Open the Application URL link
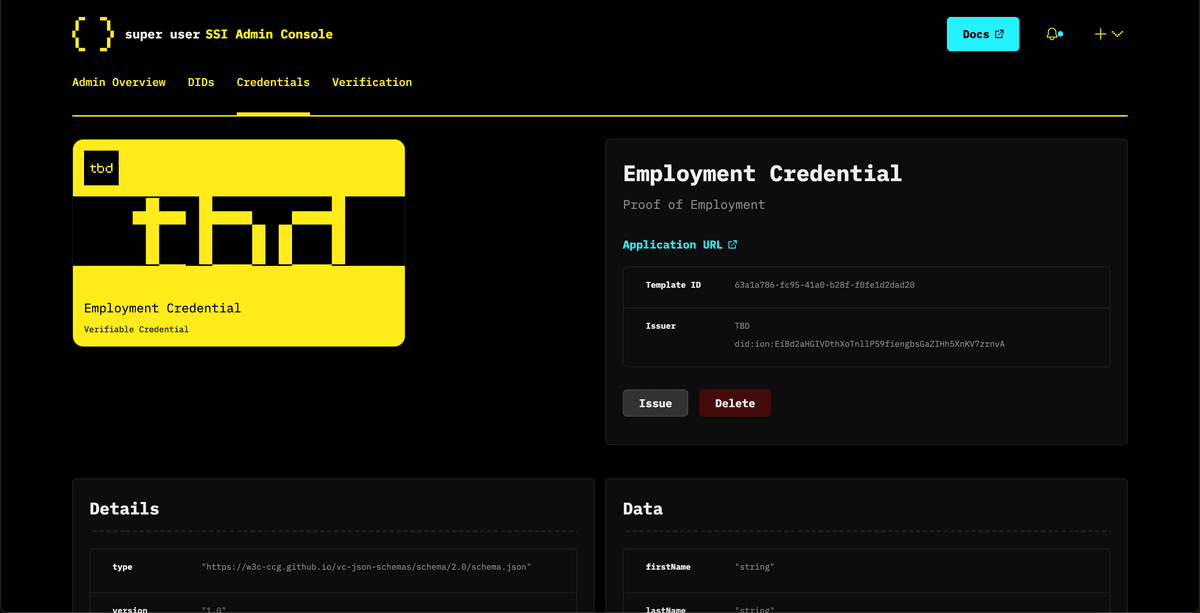The width and height of the screenshot is (1200, 613). (672, 244)
